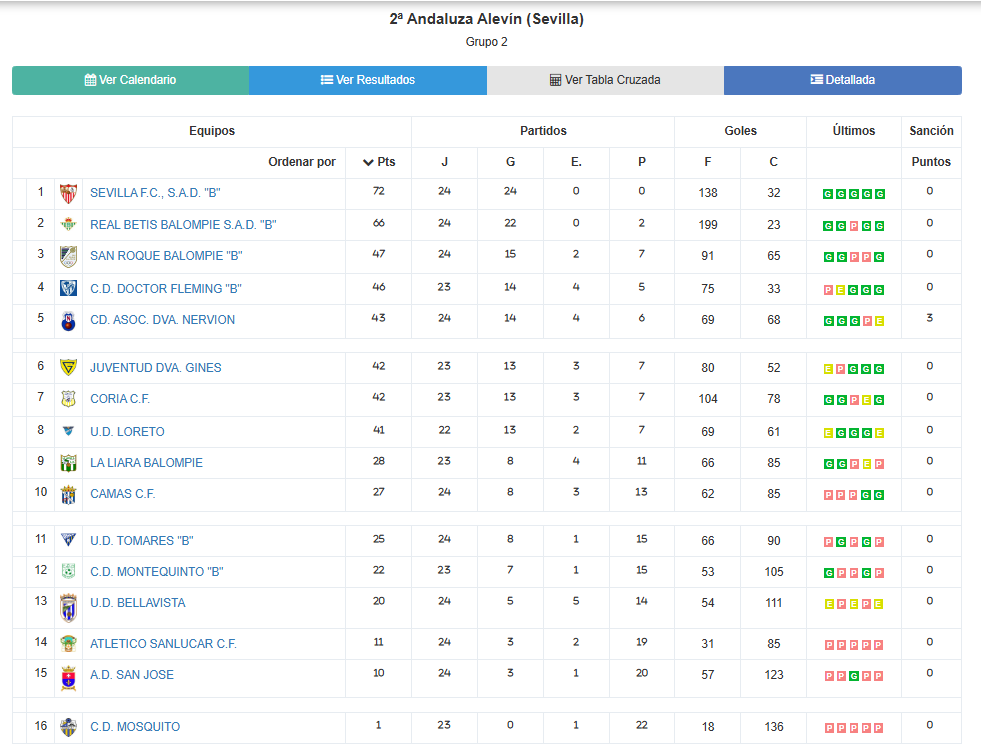Open LA LIARA BALOMPIE team link
981x756 pixels.
click(146, 463)
